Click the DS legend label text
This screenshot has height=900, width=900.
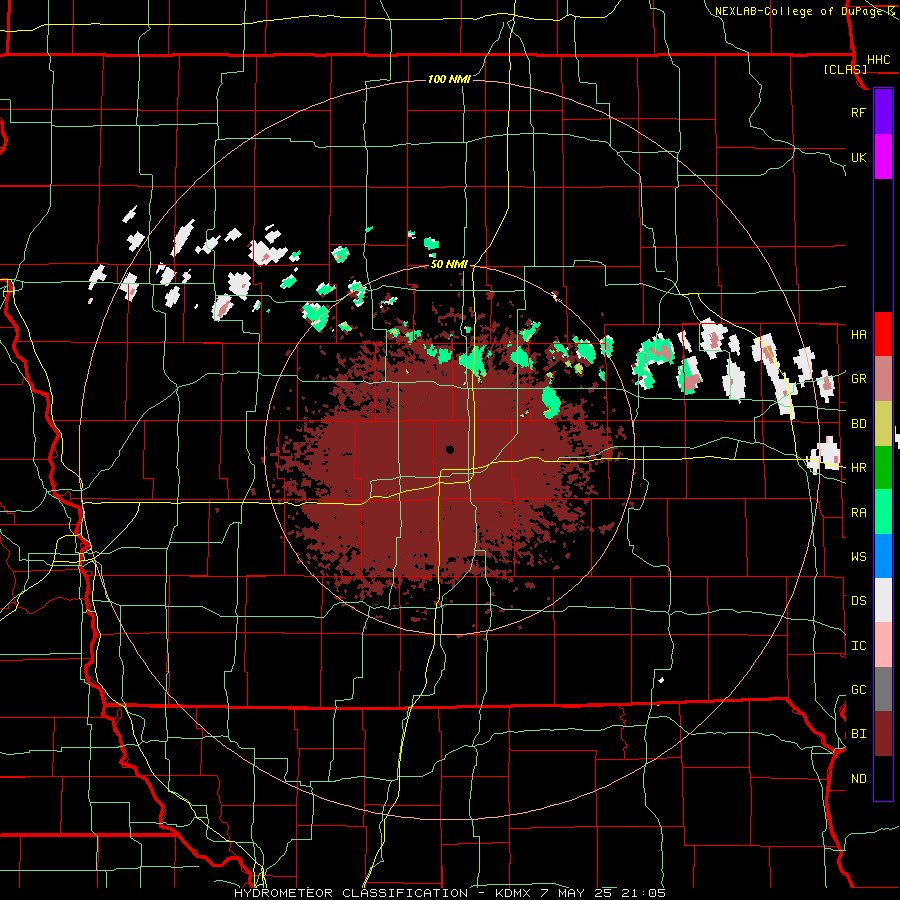[858, 601]
